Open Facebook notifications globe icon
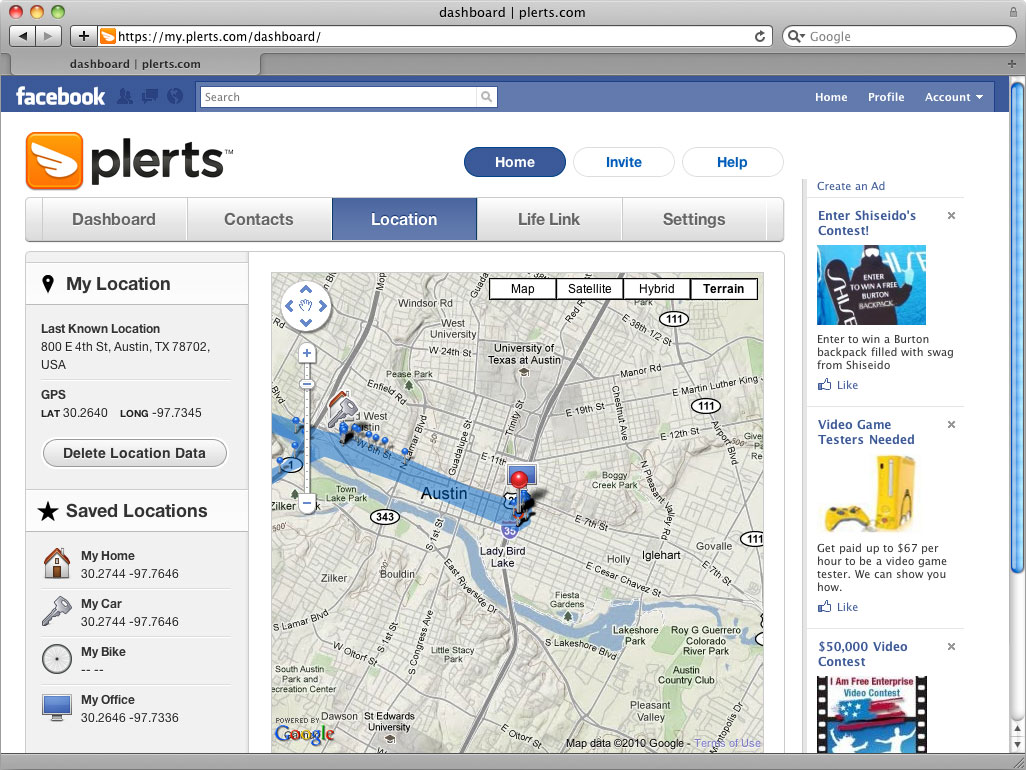This screenshot has width=1026, height=770. pyautogui.click(x=175, y=97)
